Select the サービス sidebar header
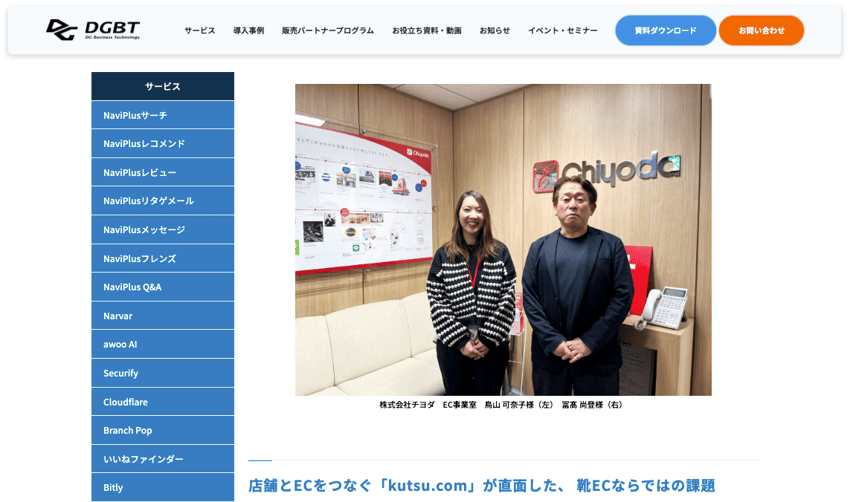Screen dimensions: 850x502 pyautogui.click(x=163, y=86)
